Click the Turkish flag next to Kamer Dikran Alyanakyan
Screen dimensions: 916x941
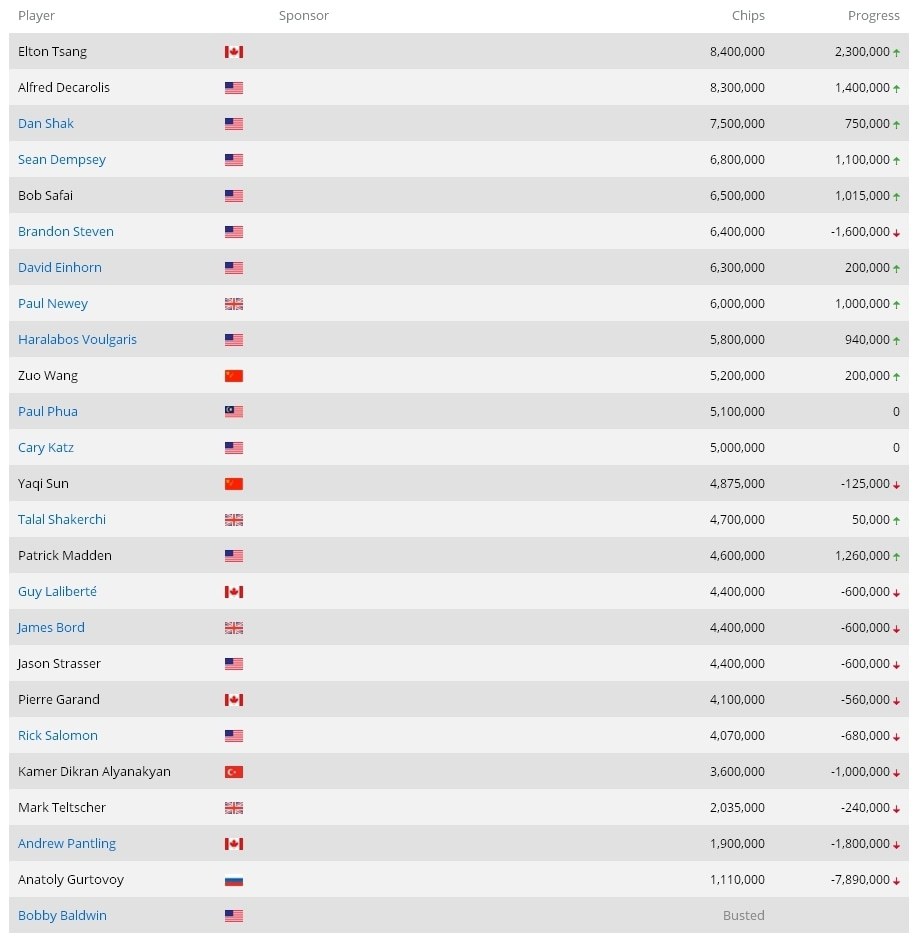pos(234,772)
